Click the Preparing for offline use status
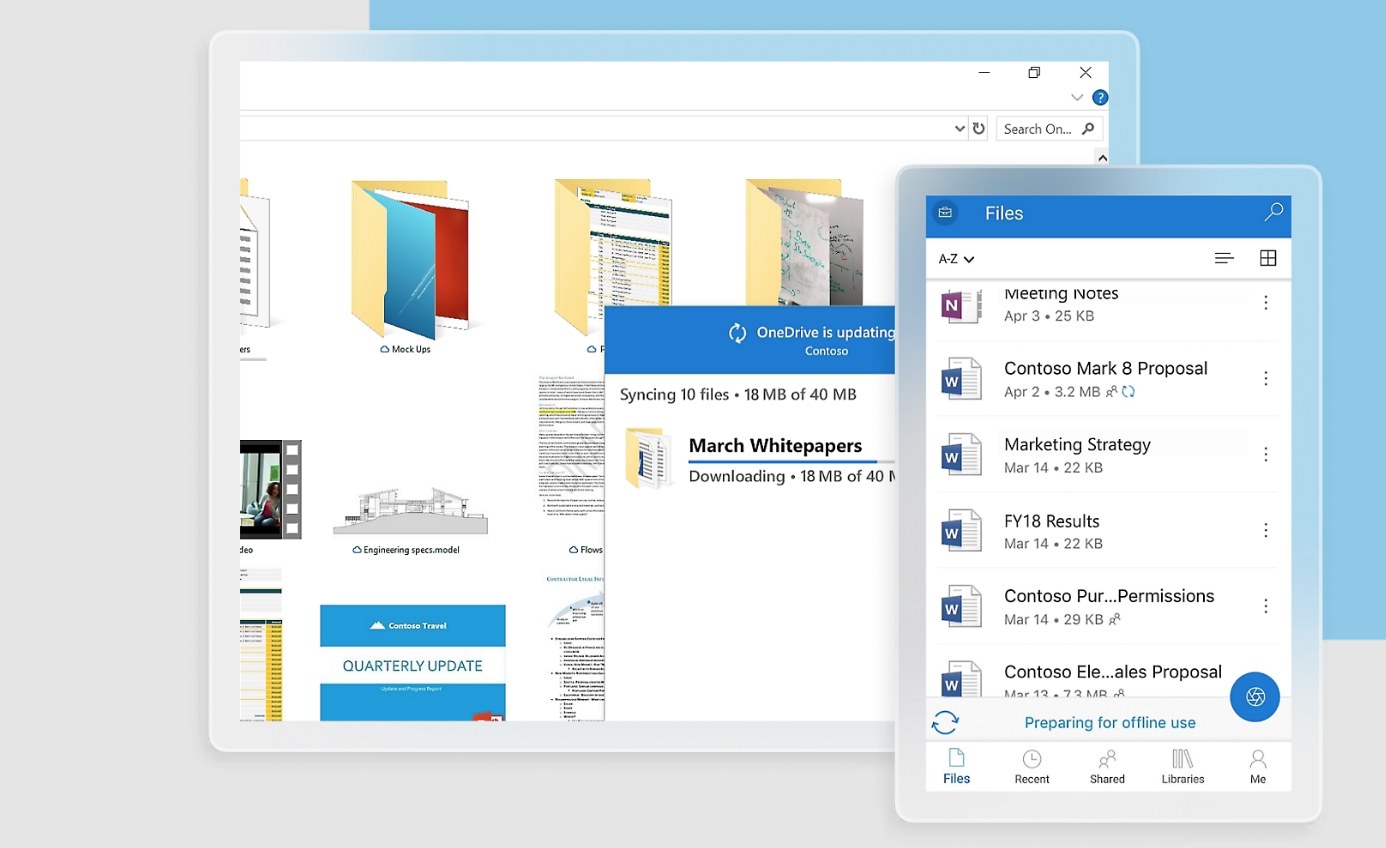1386x848 pixels. tap(1110, 723)
